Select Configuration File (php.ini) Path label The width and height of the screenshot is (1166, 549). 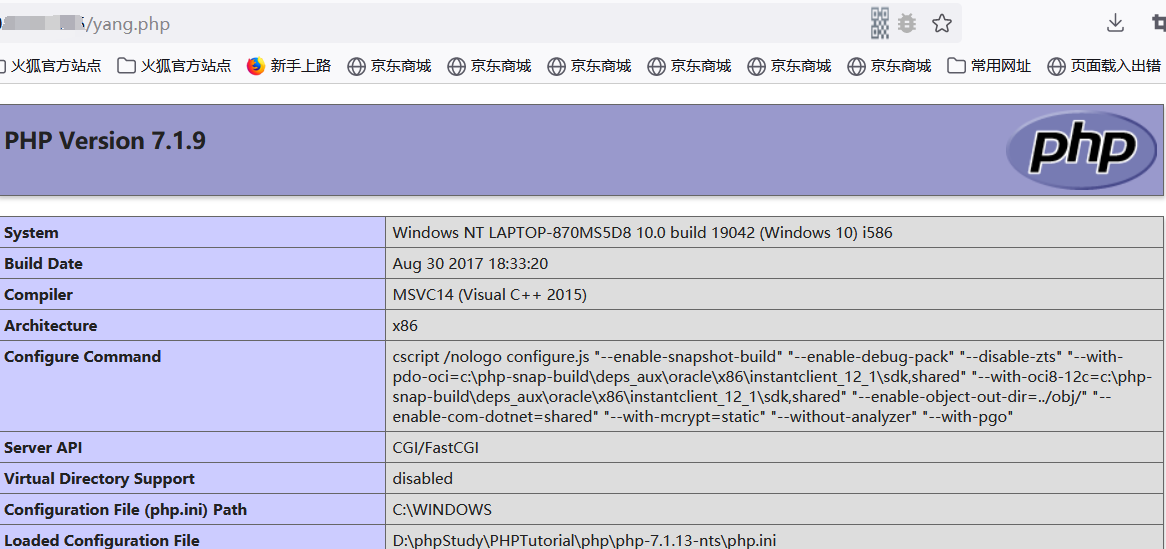tap(125, 510)
